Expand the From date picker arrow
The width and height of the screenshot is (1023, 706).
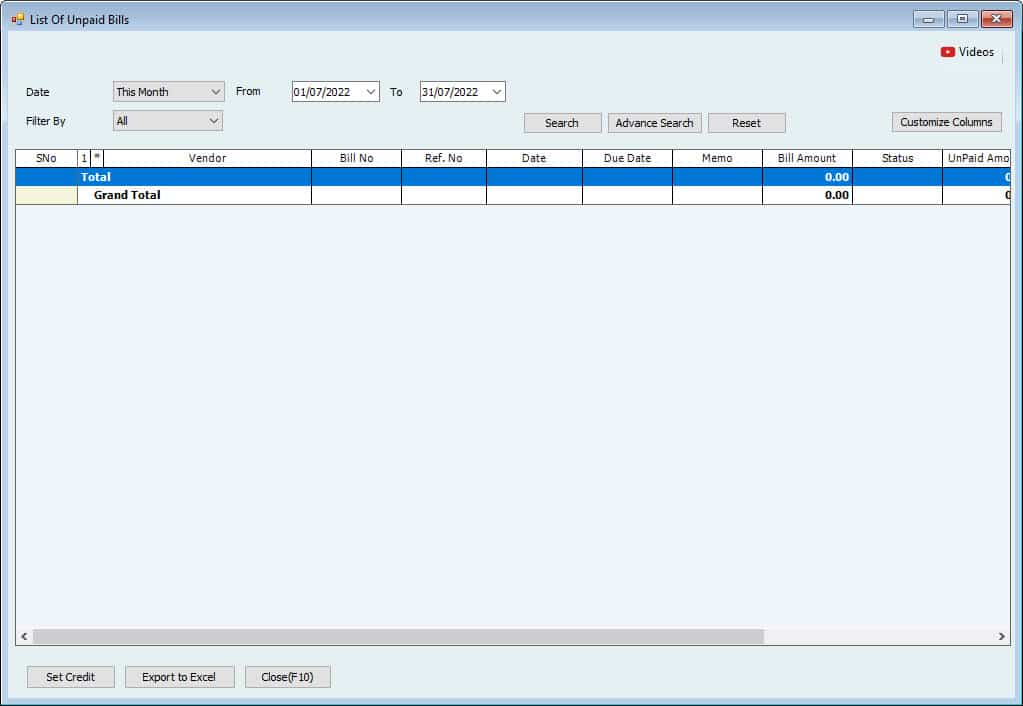371,92
